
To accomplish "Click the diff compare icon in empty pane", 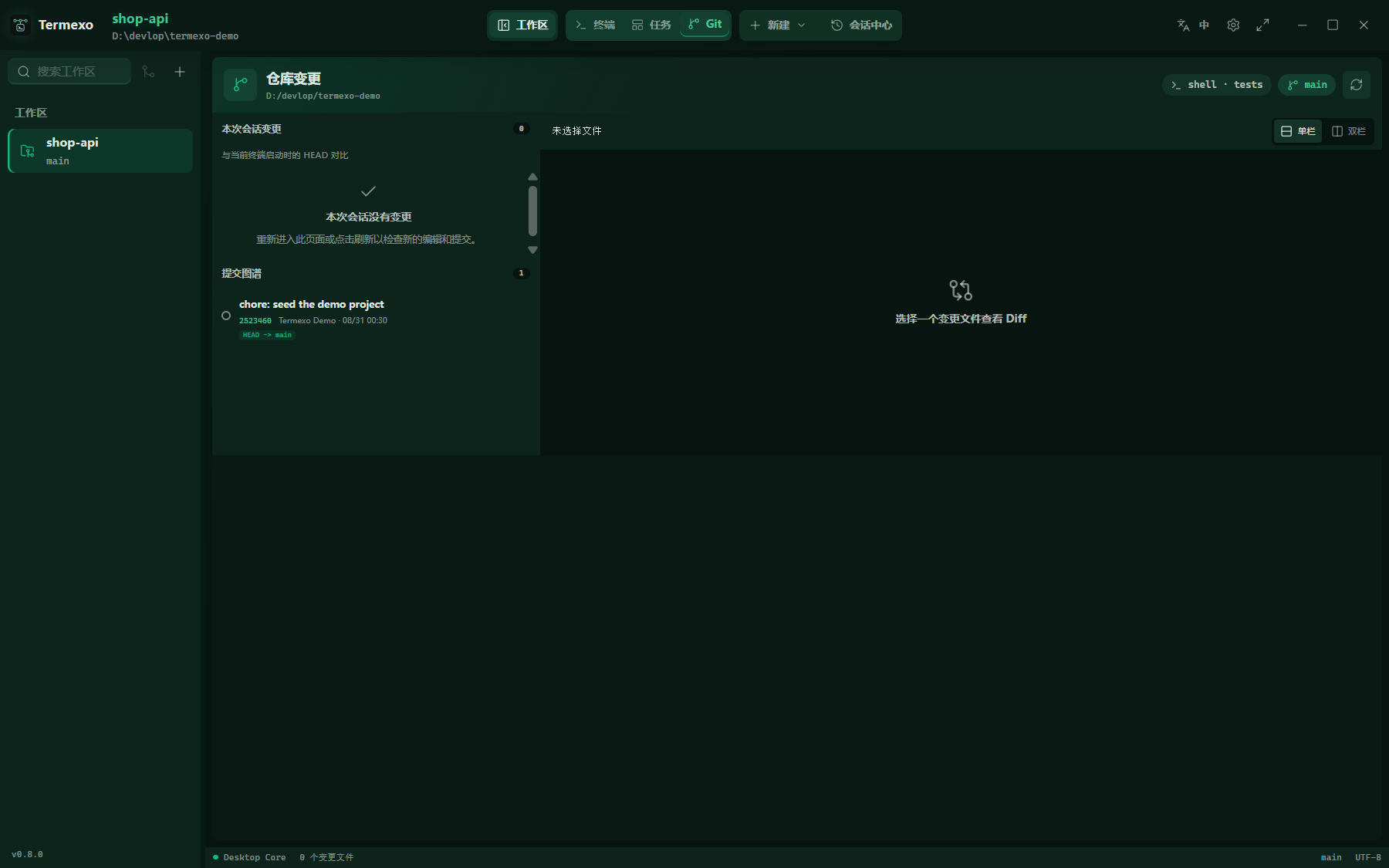I will pos(961,290).
